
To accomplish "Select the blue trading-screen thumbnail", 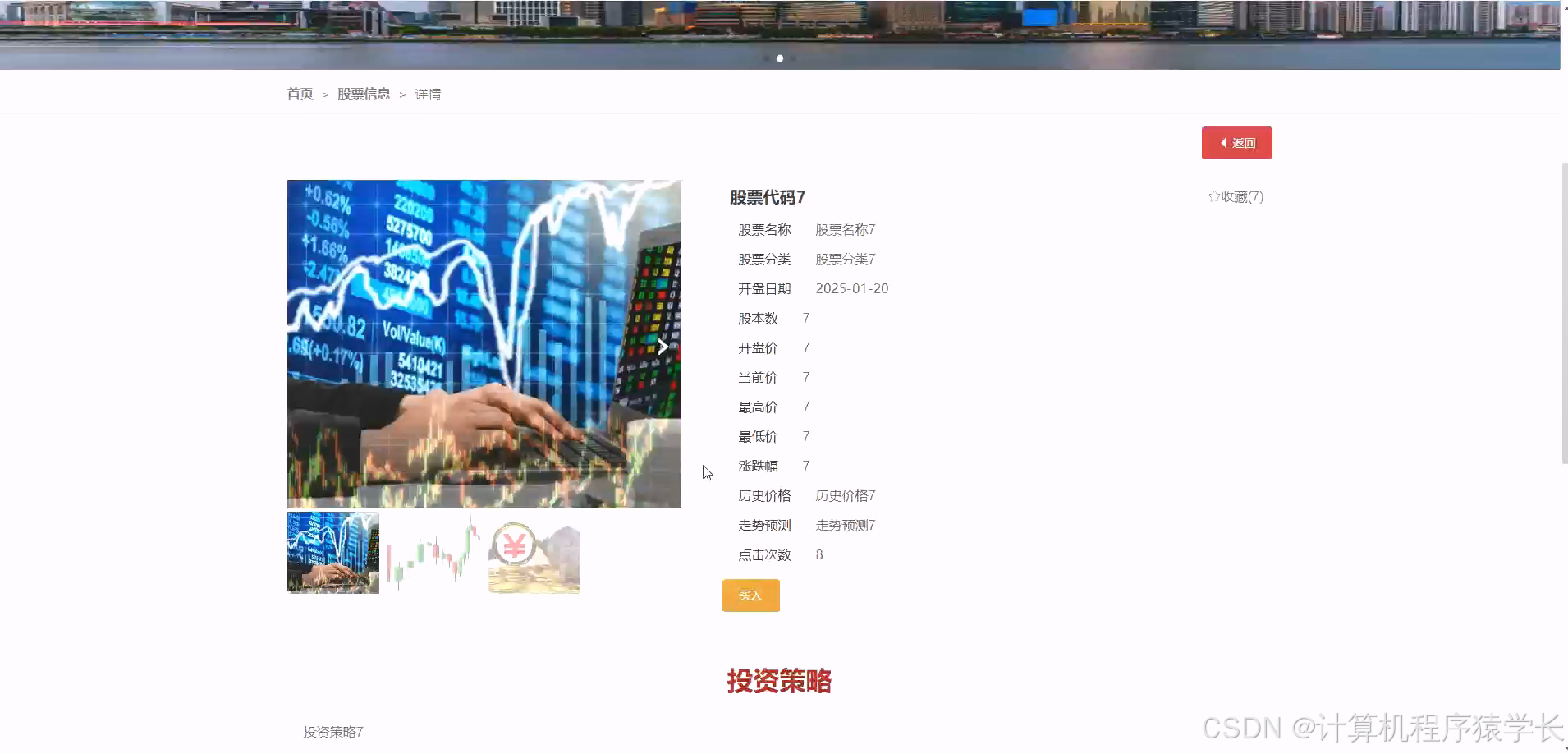I will [333, 552].
